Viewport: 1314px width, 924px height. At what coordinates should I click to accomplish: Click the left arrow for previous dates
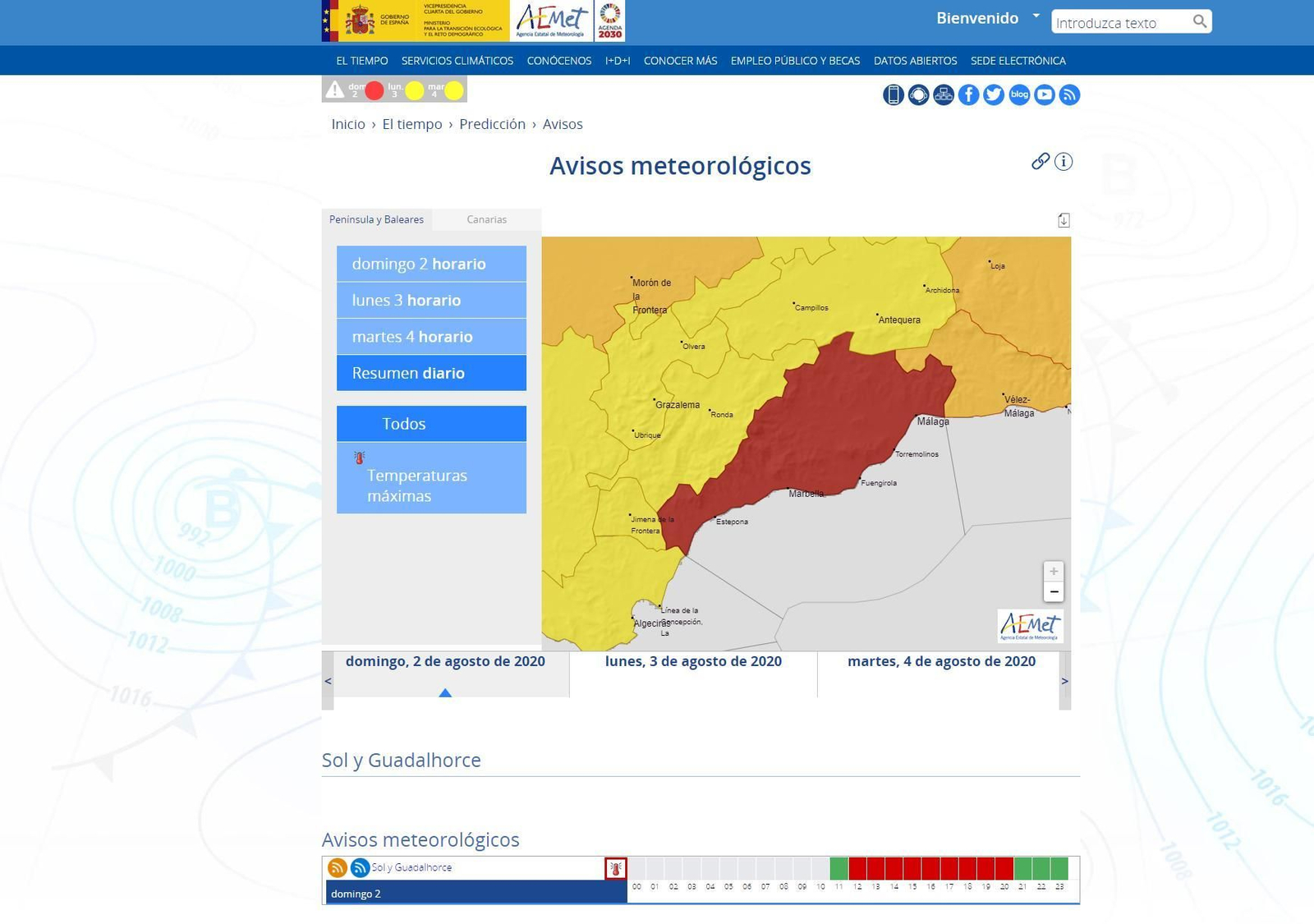coord(328,681)
